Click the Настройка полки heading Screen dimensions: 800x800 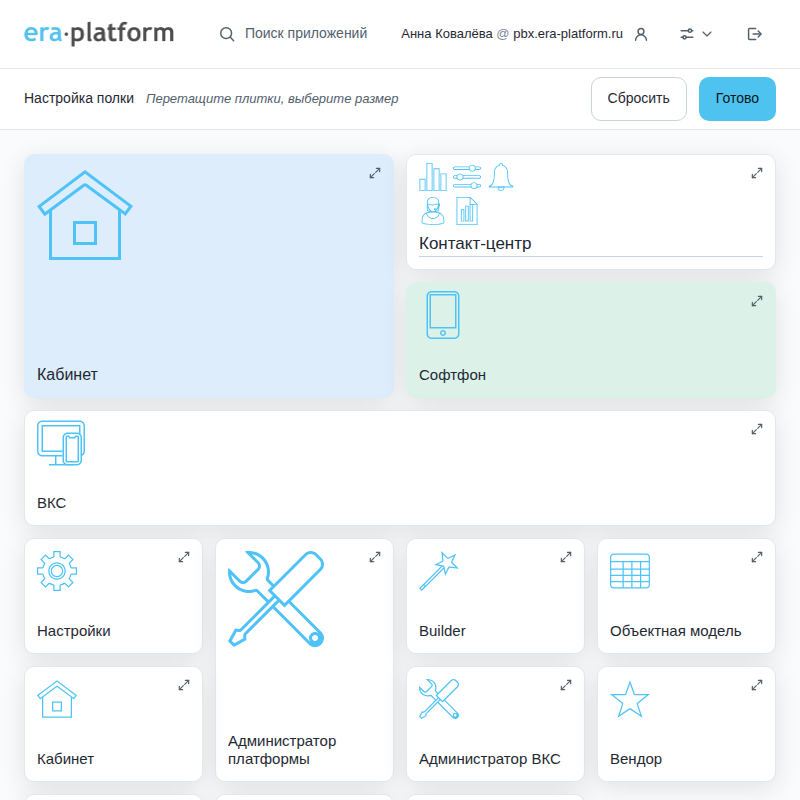[x=79, y=98]
